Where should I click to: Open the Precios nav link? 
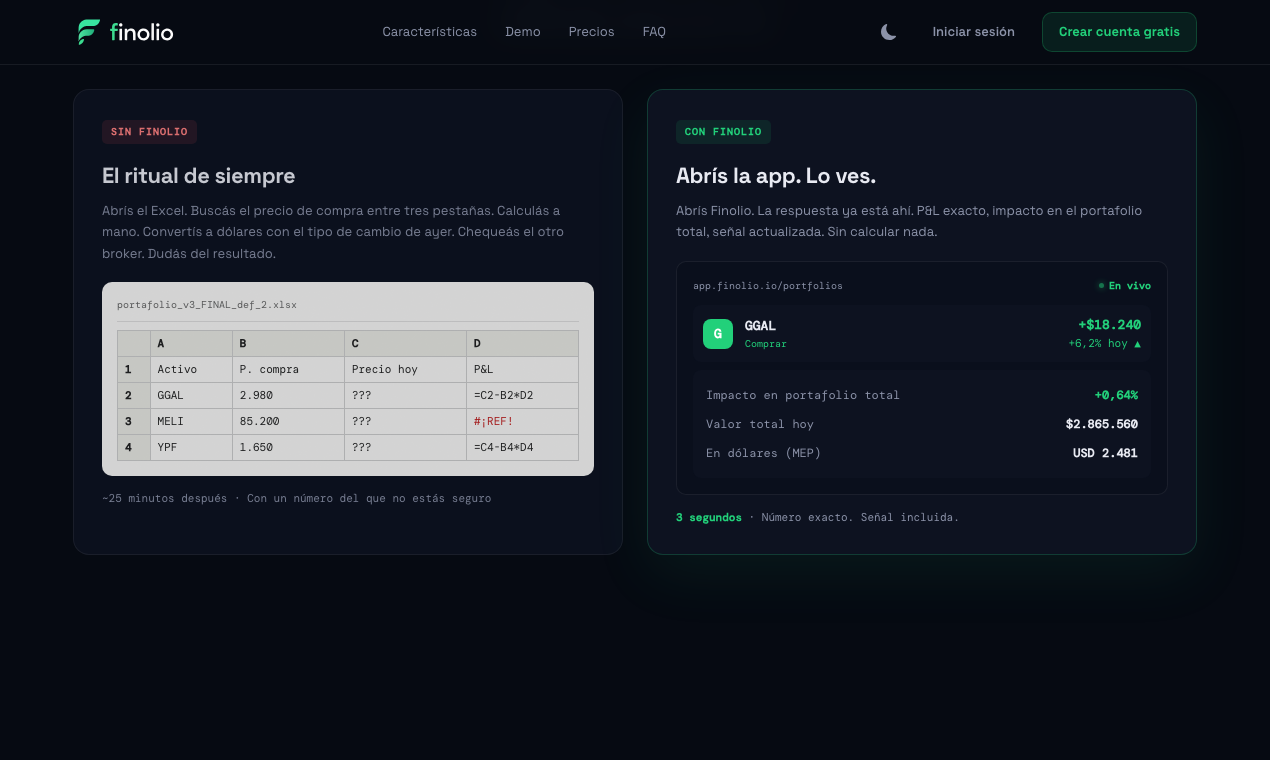pos(592,32)
